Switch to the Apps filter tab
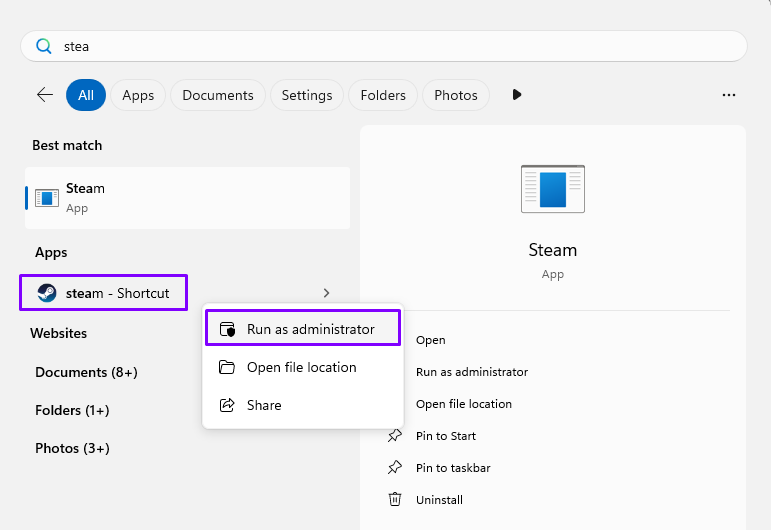 tap(138, 95)
